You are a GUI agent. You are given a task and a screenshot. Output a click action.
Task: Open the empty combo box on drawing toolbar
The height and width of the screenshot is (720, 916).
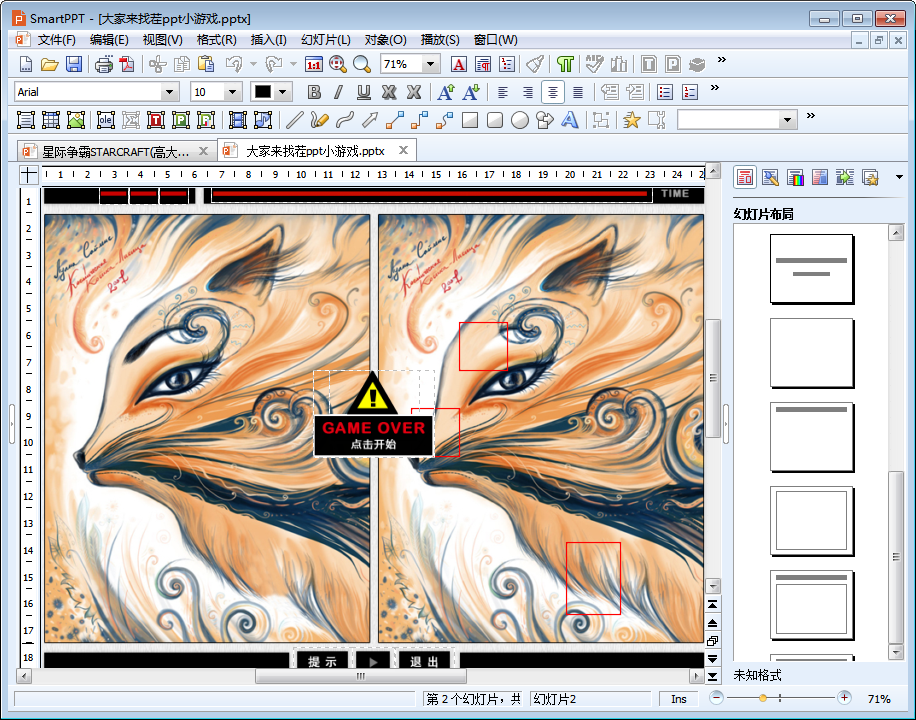[x=738, y=120]
